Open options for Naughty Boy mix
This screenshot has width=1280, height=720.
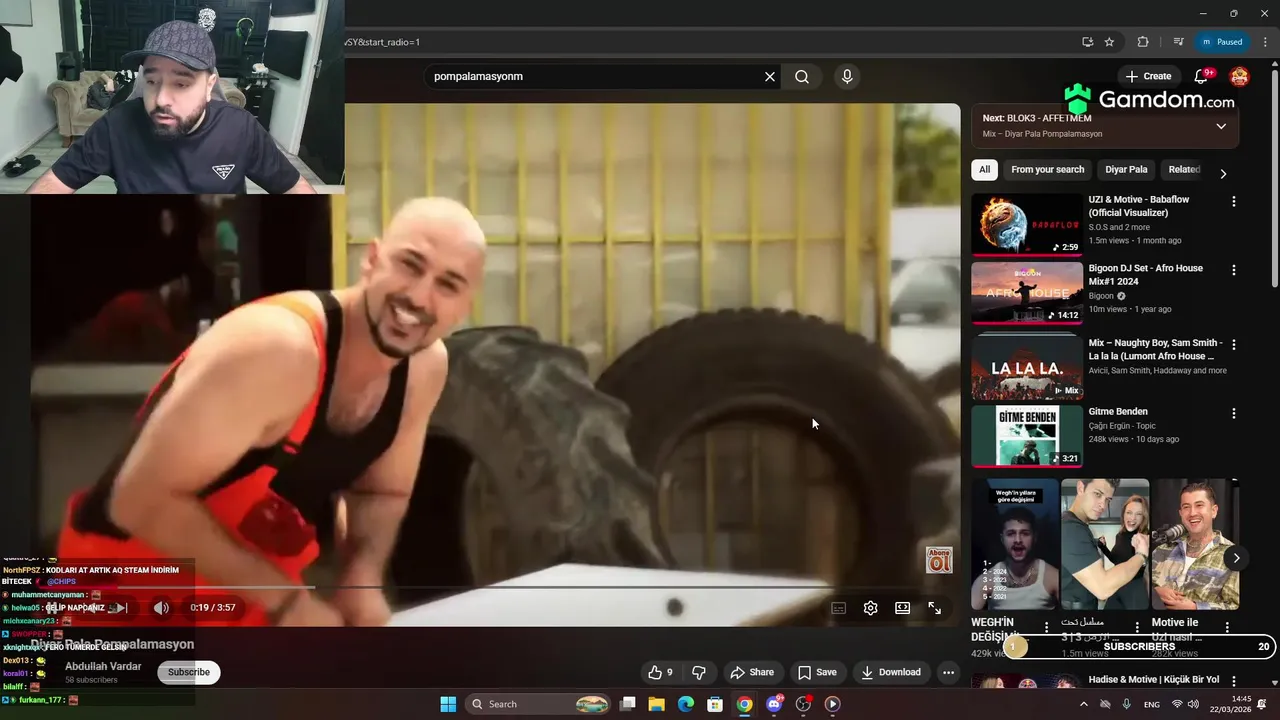[1233, 344]
